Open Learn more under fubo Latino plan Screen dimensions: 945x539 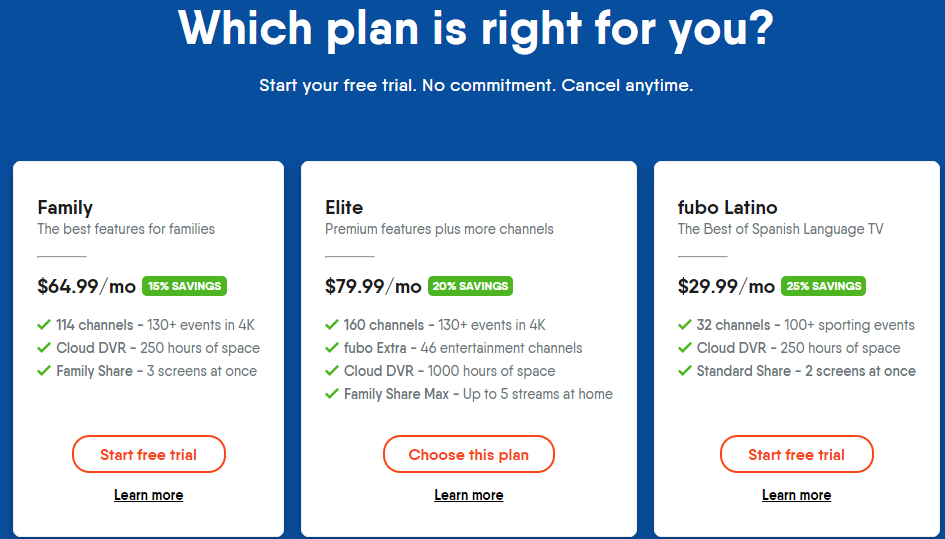pos(796,495)
